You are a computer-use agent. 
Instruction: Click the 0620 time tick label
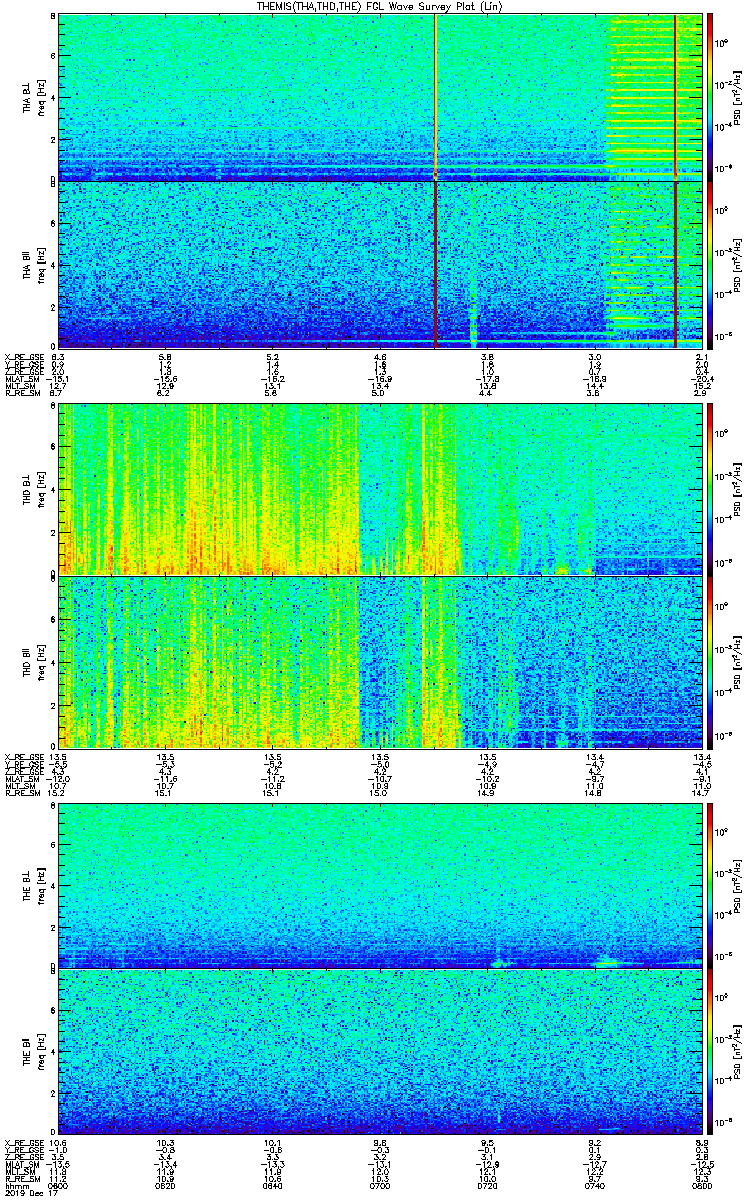pos(166,1185)
